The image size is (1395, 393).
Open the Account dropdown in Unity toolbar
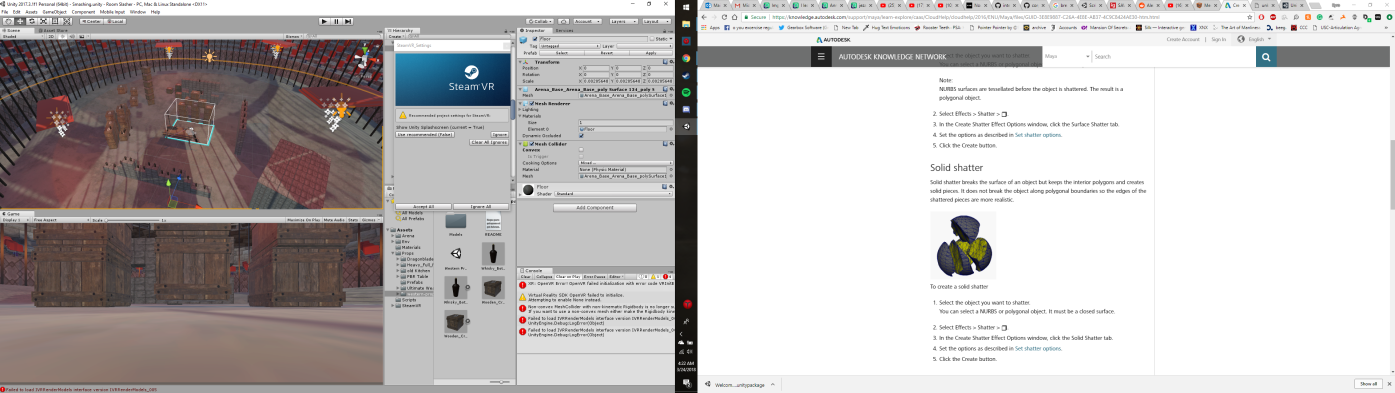(587, 21)
